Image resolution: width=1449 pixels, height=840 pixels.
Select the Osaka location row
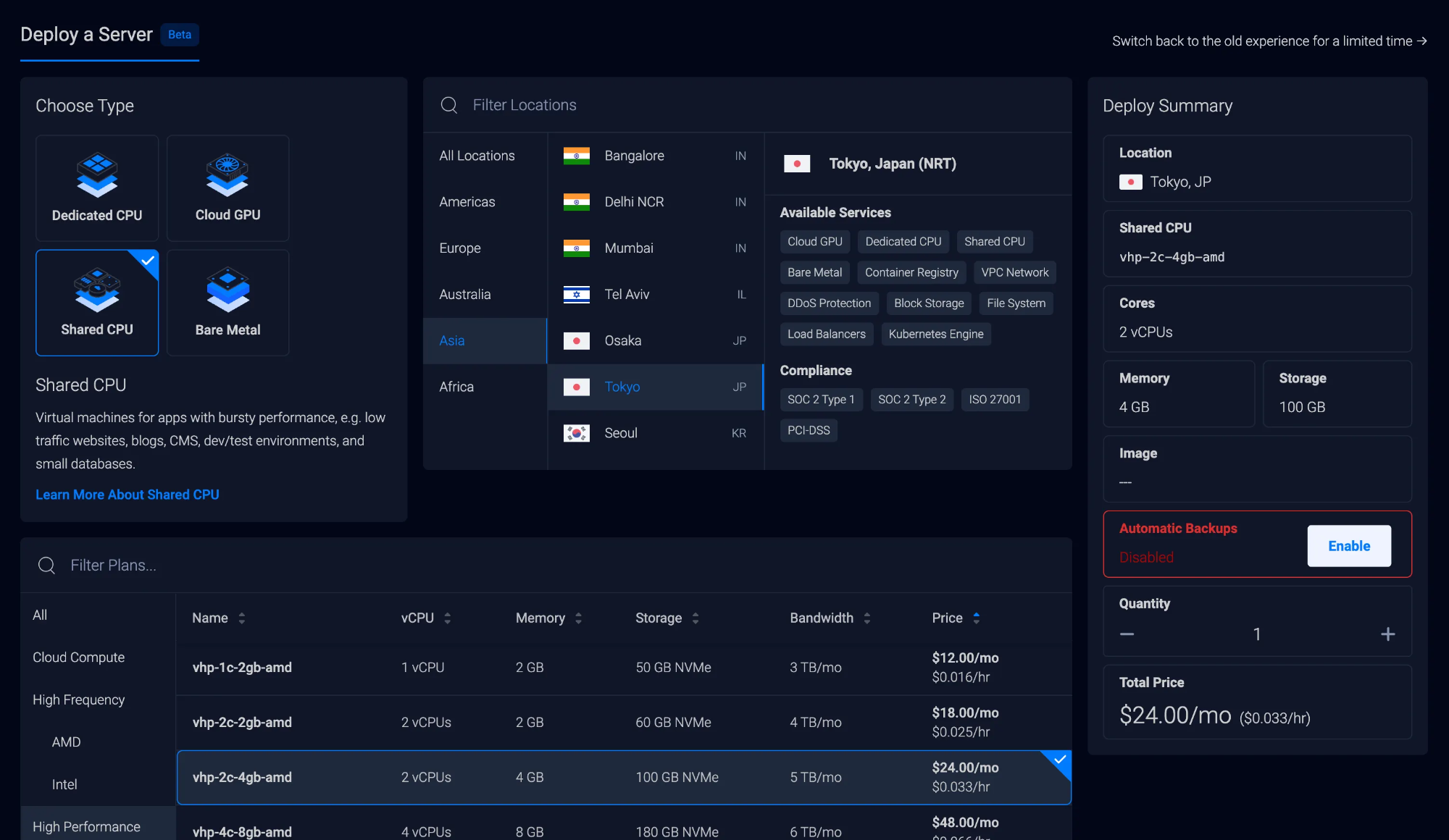[x=656, y=340]
